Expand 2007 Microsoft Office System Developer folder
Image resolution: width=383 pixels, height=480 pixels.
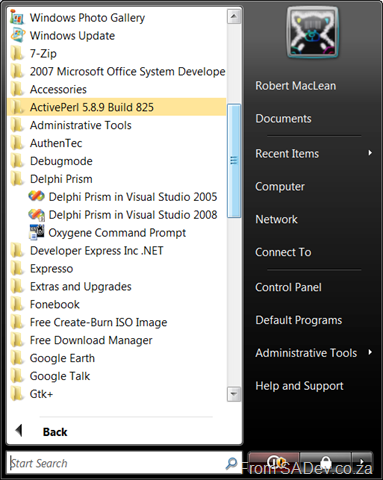(116, 71)
